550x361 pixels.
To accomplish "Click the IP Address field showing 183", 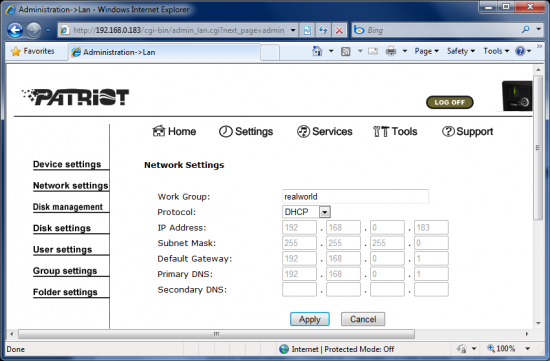I will (x=431, y=227).
